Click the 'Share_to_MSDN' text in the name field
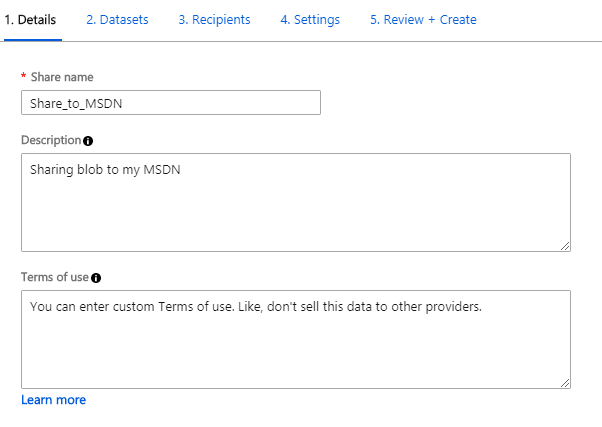Screen dimensions: 602x427 click(76, 103)
